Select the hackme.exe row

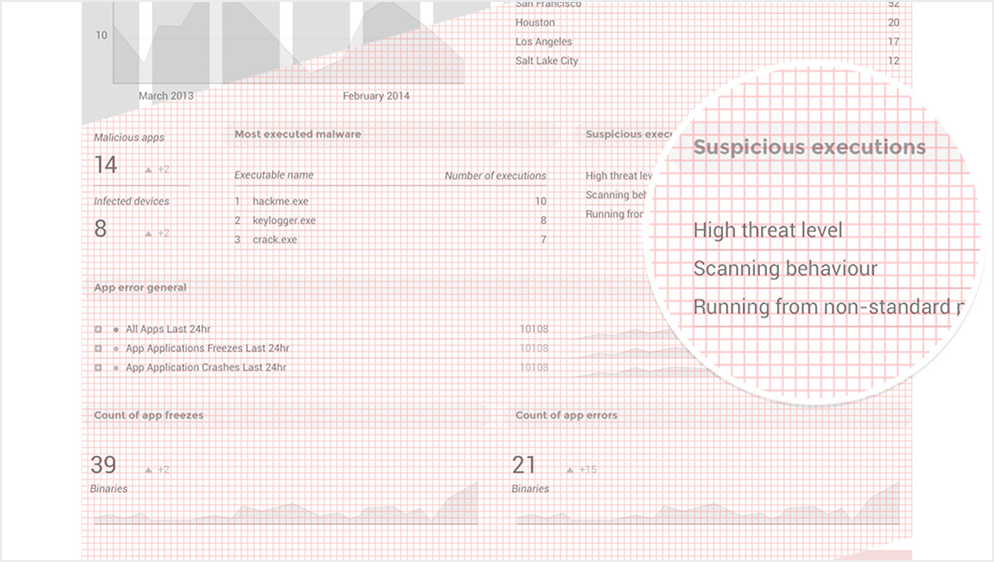(390, 201)
